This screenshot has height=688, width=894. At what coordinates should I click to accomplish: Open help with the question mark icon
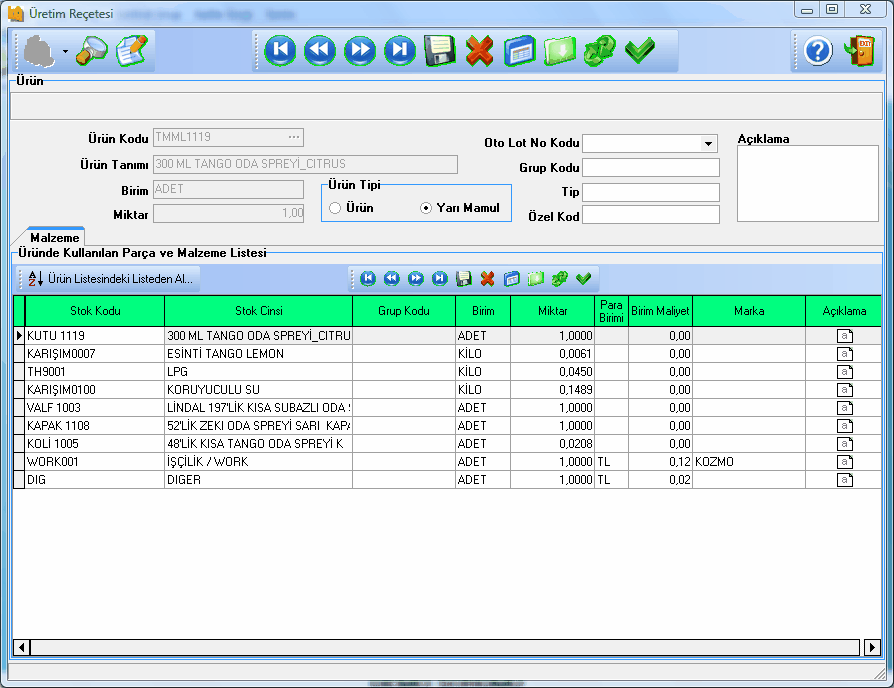point(818,51)
